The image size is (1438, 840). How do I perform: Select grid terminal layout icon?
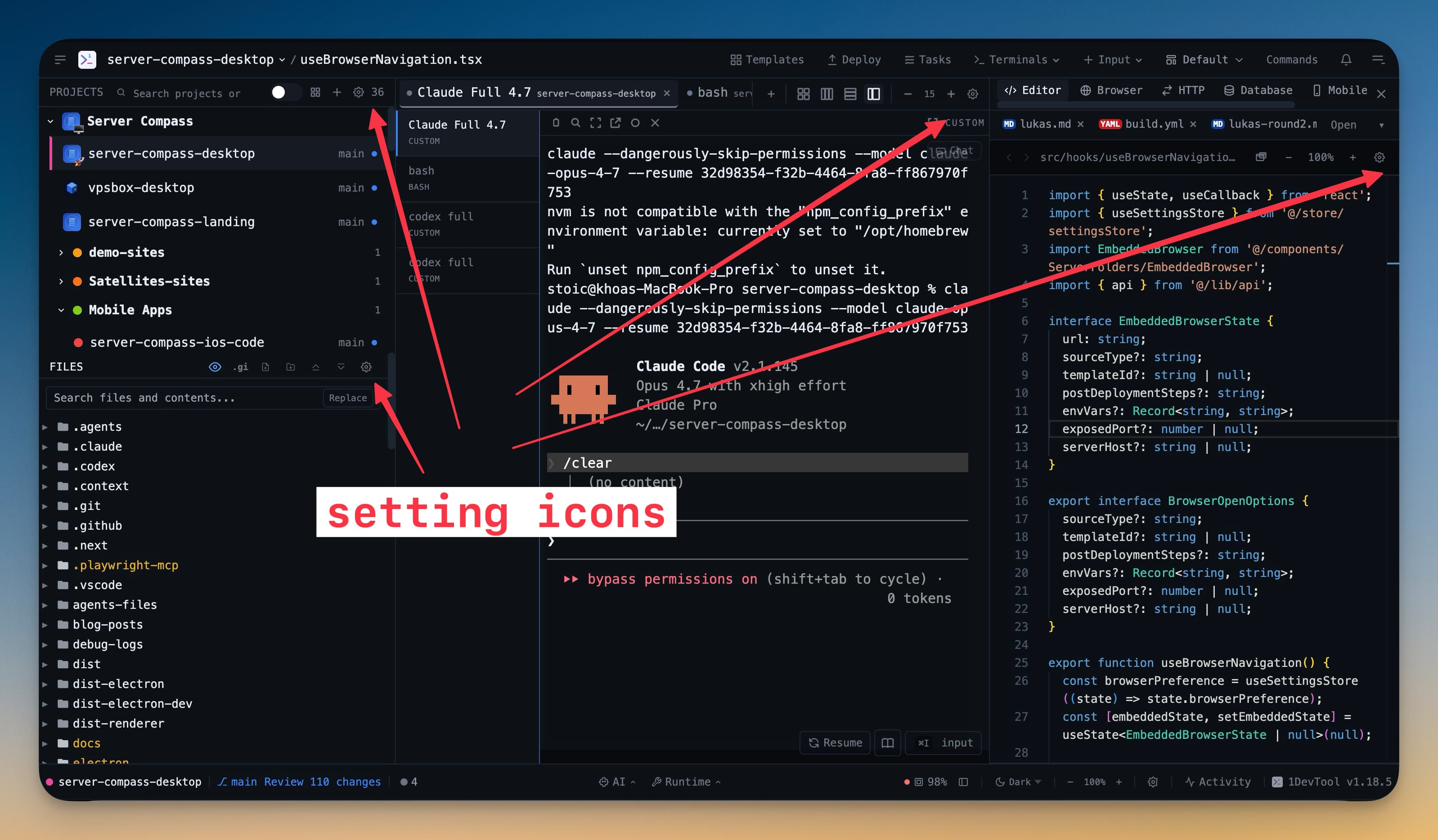[804, 94]
